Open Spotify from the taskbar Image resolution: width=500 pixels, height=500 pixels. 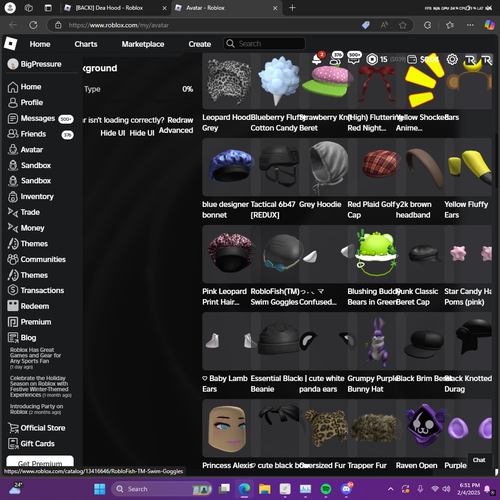(326, 489)
